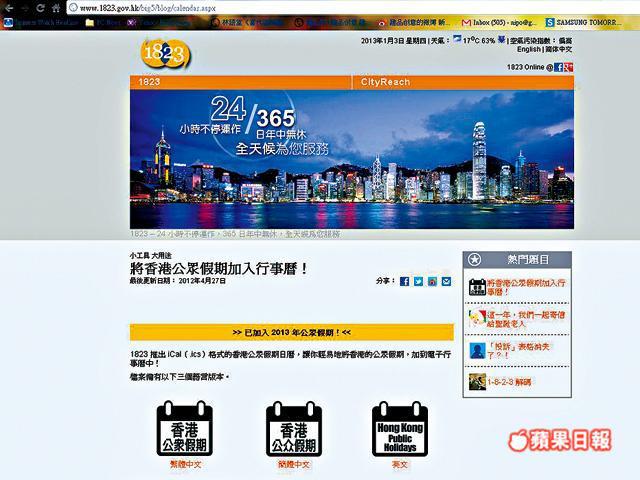
Task: Share the article on Twitter
Action: (418, 281)
